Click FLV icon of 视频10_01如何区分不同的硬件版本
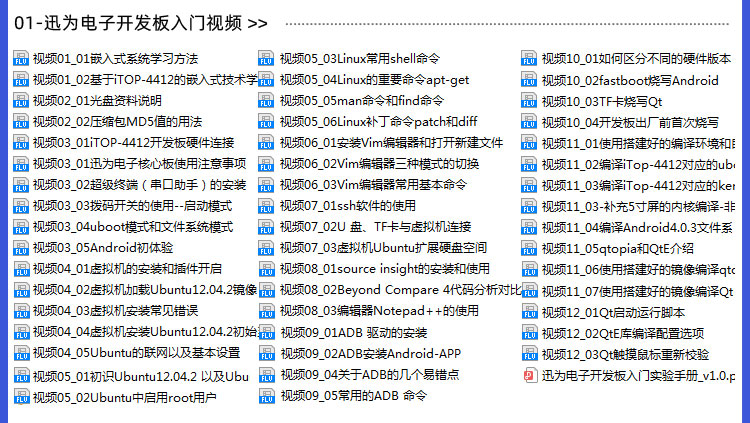The height and width of the screenshot is (423, 750). pos(529,58)
